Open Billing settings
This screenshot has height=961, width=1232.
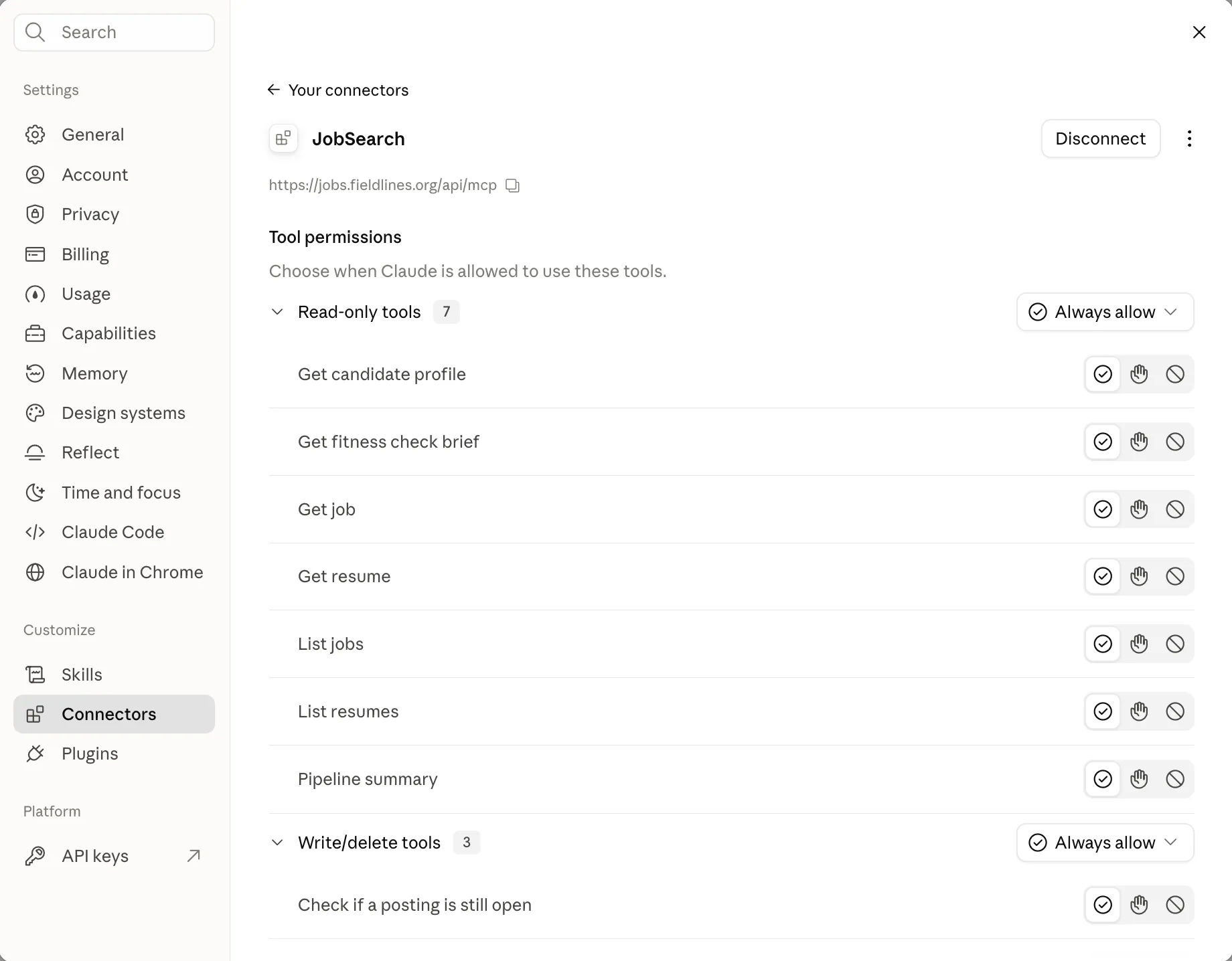(114, 254)
